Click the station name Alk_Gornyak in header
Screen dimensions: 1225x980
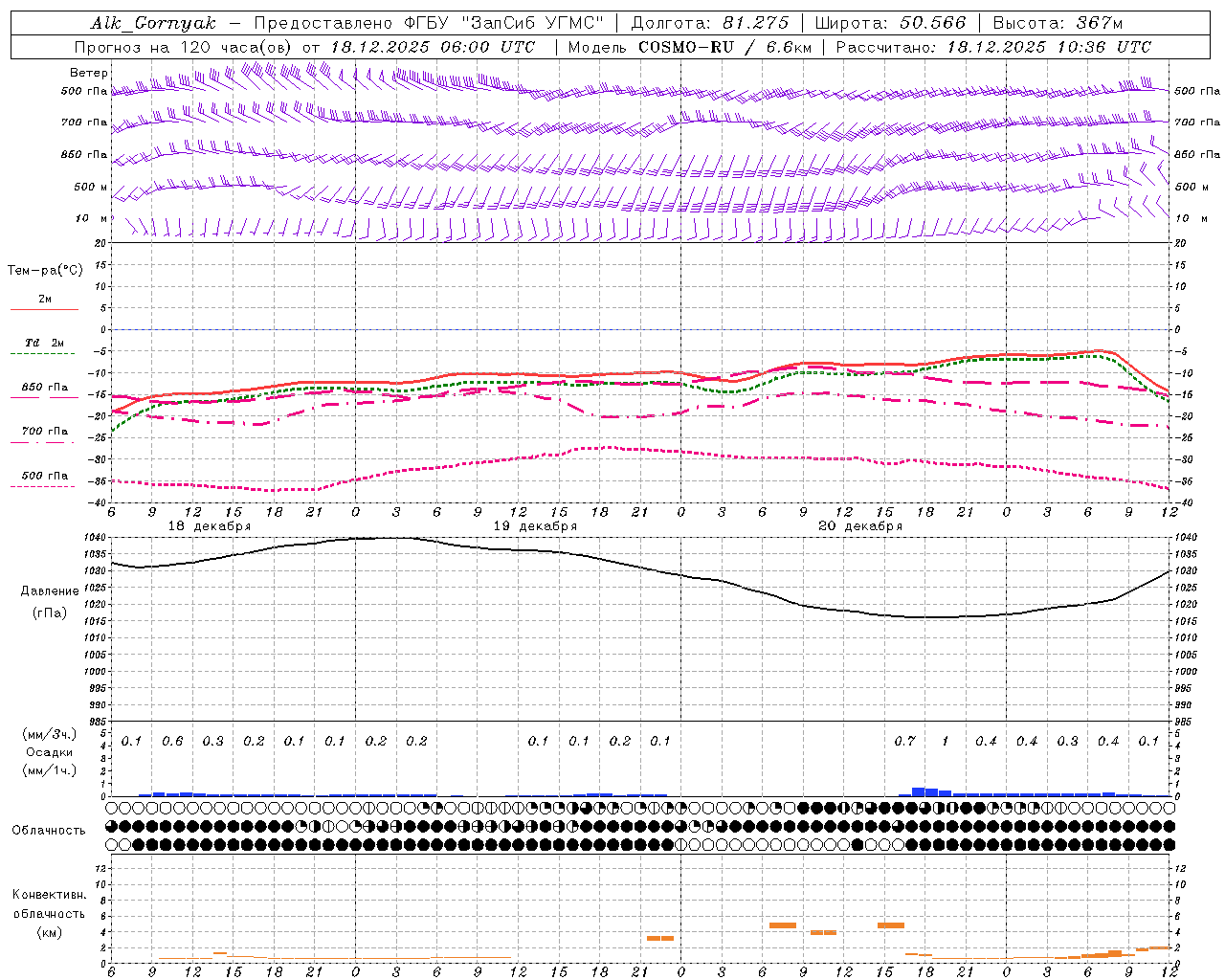tap(153, 23)
